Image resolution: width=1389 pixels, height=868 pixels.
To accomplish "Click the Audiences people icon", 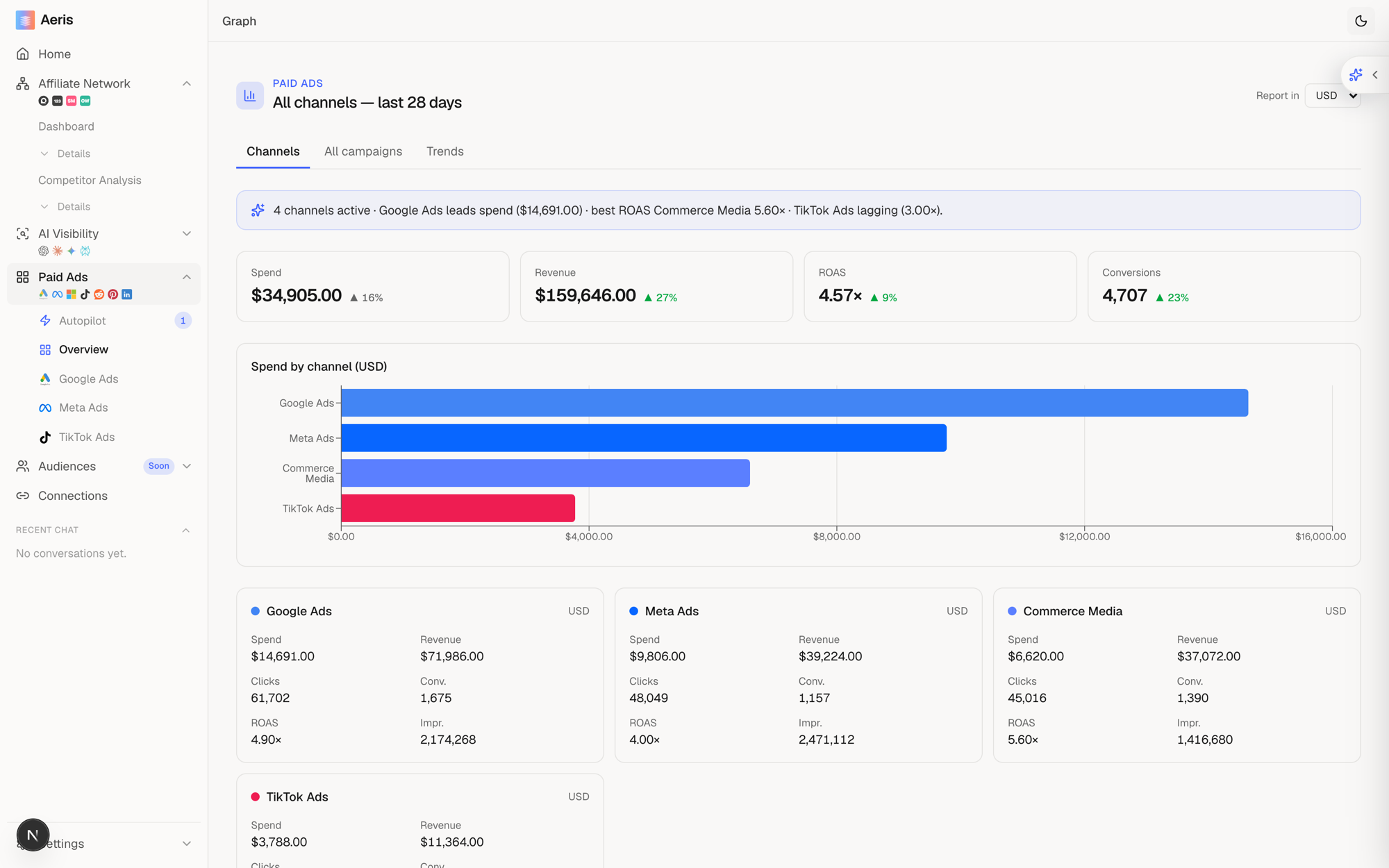I will (23, 467).
